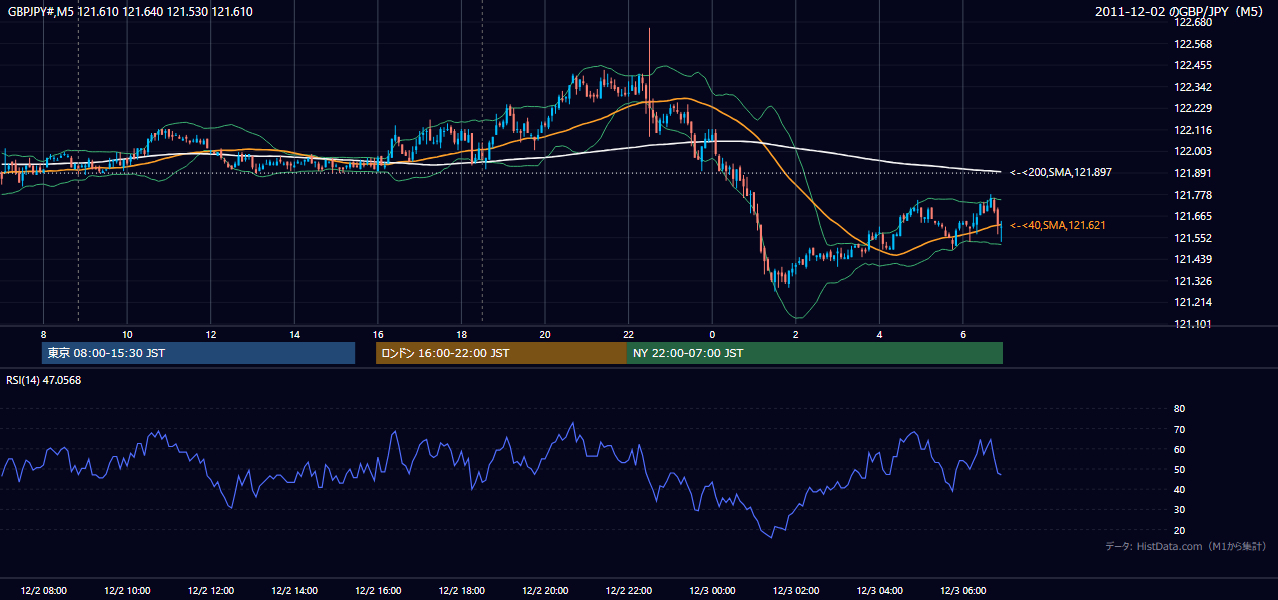Click hour tick 14 under price chart
This screenshot has height=600, width=1278.
coord(294,334)
